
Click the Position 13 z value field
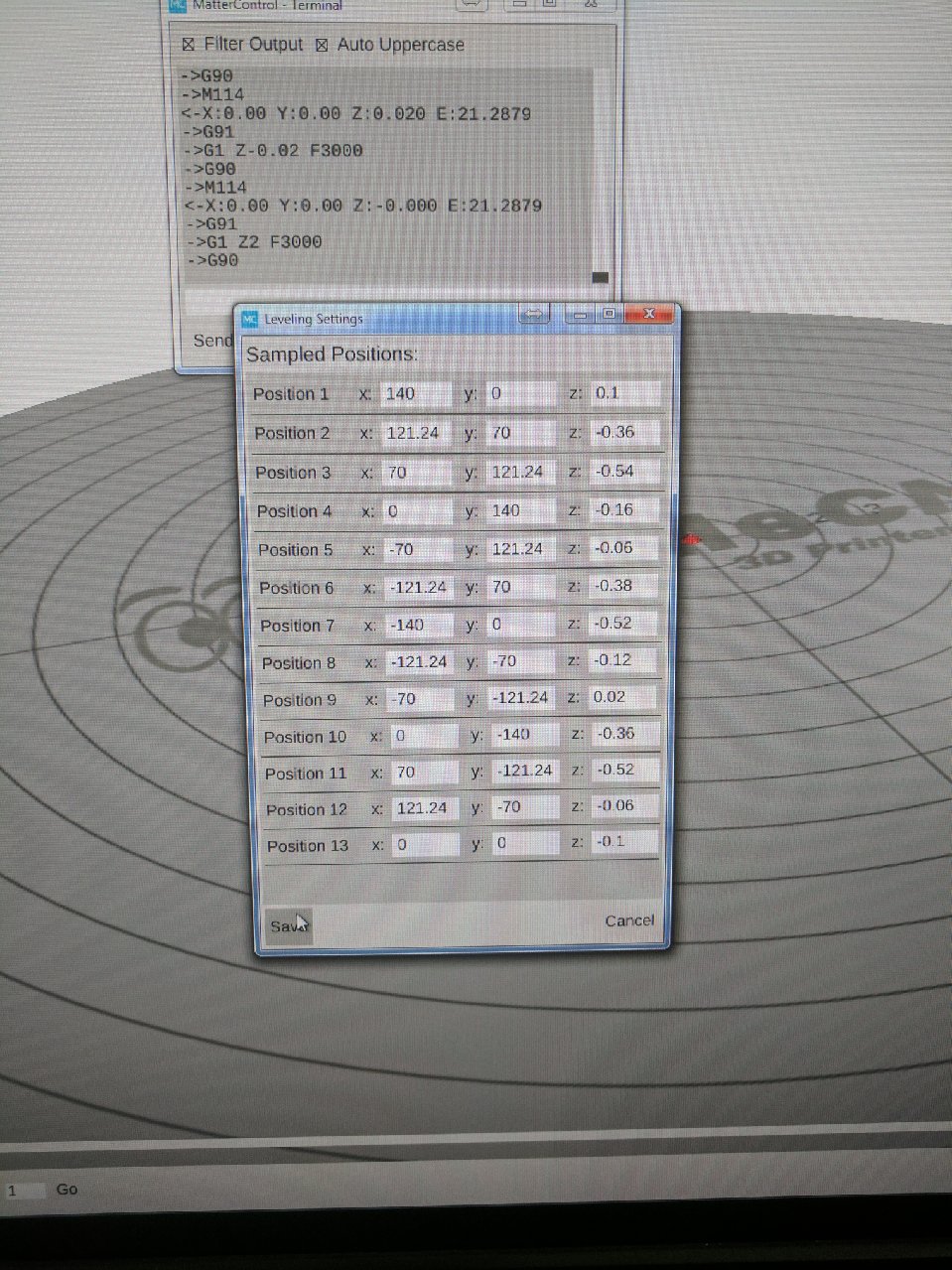coord(625,842)
